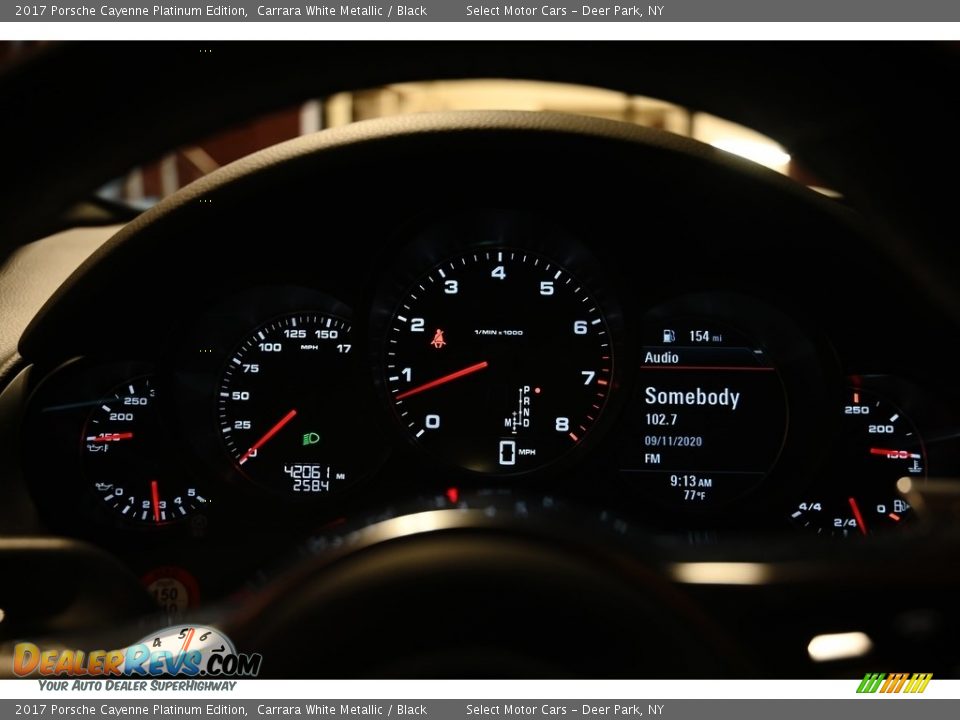Screen dimensions: 960x720
Task: Select the song title Somebody
Action: coord(692,397)
